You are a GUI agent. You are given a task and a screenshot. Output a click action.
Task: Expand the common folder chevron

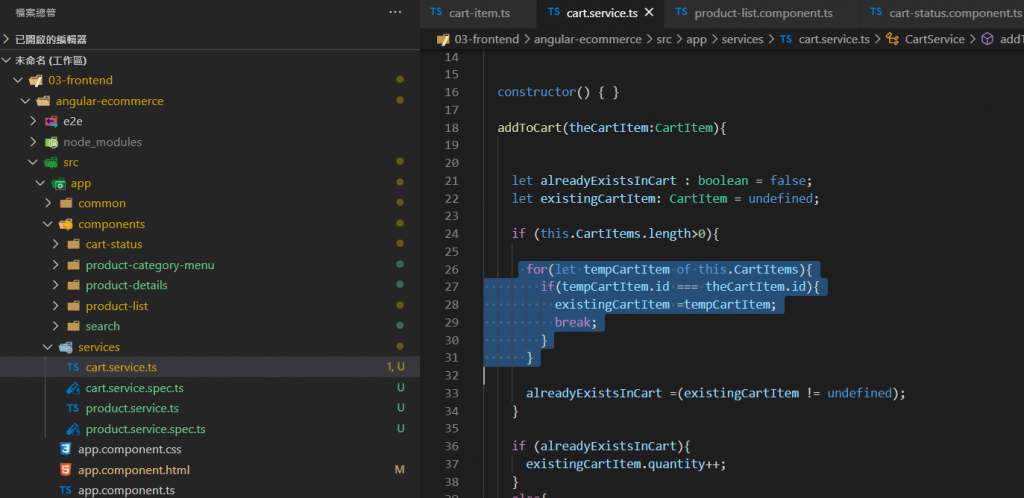click(x=48, y=203)
